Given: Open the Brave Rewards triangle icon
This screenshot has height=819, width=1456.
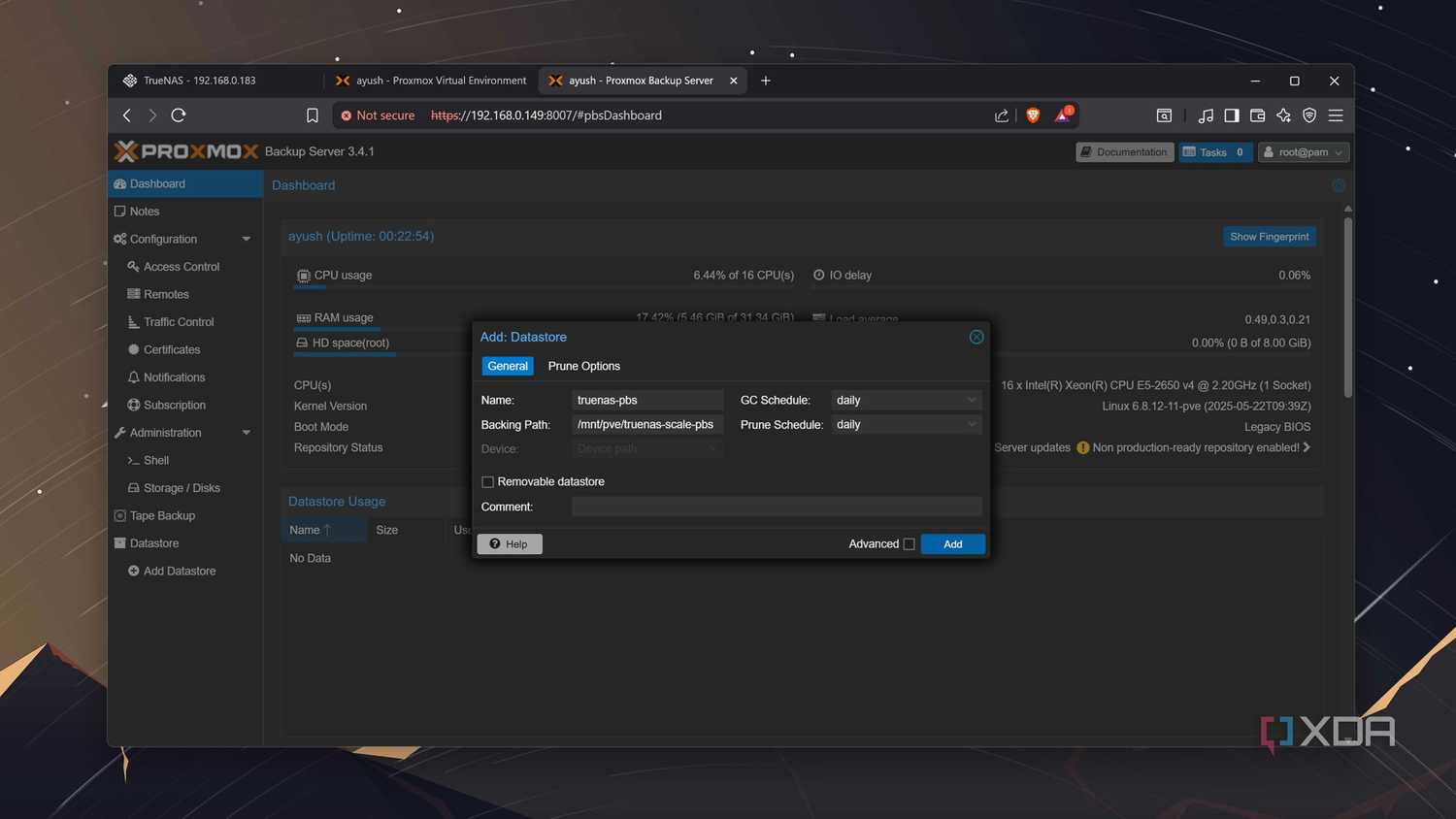Looking at the screenshot, I should [1064, 115].
